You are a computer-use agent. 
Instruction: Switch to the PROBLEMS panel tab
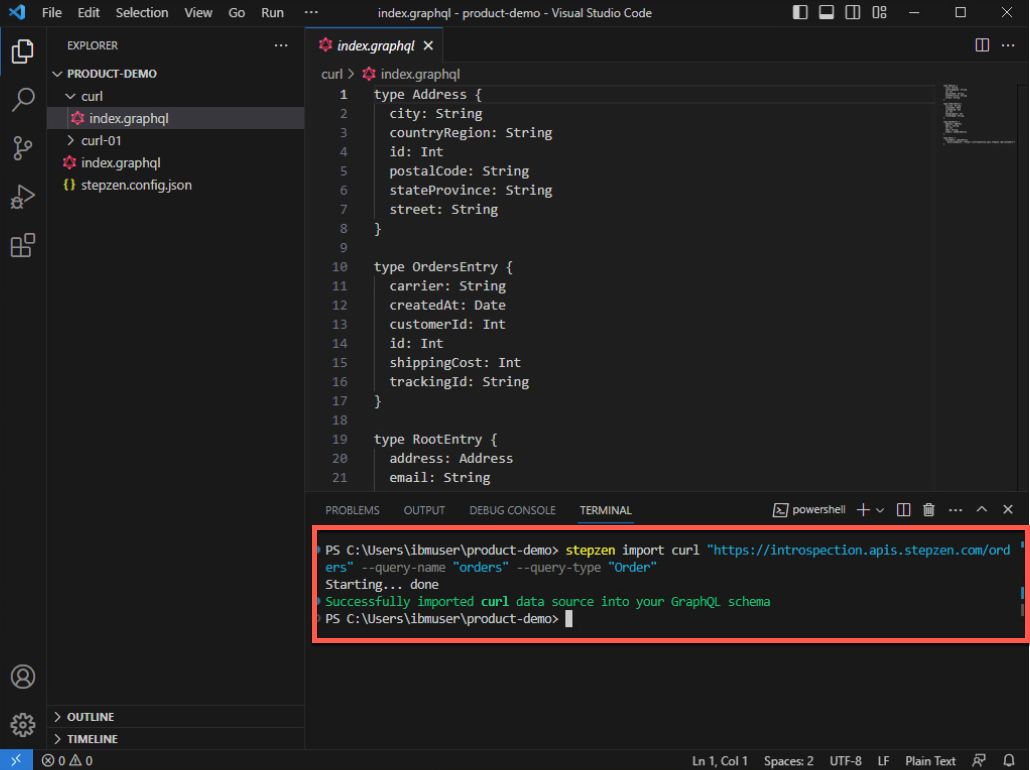point(352,510)
